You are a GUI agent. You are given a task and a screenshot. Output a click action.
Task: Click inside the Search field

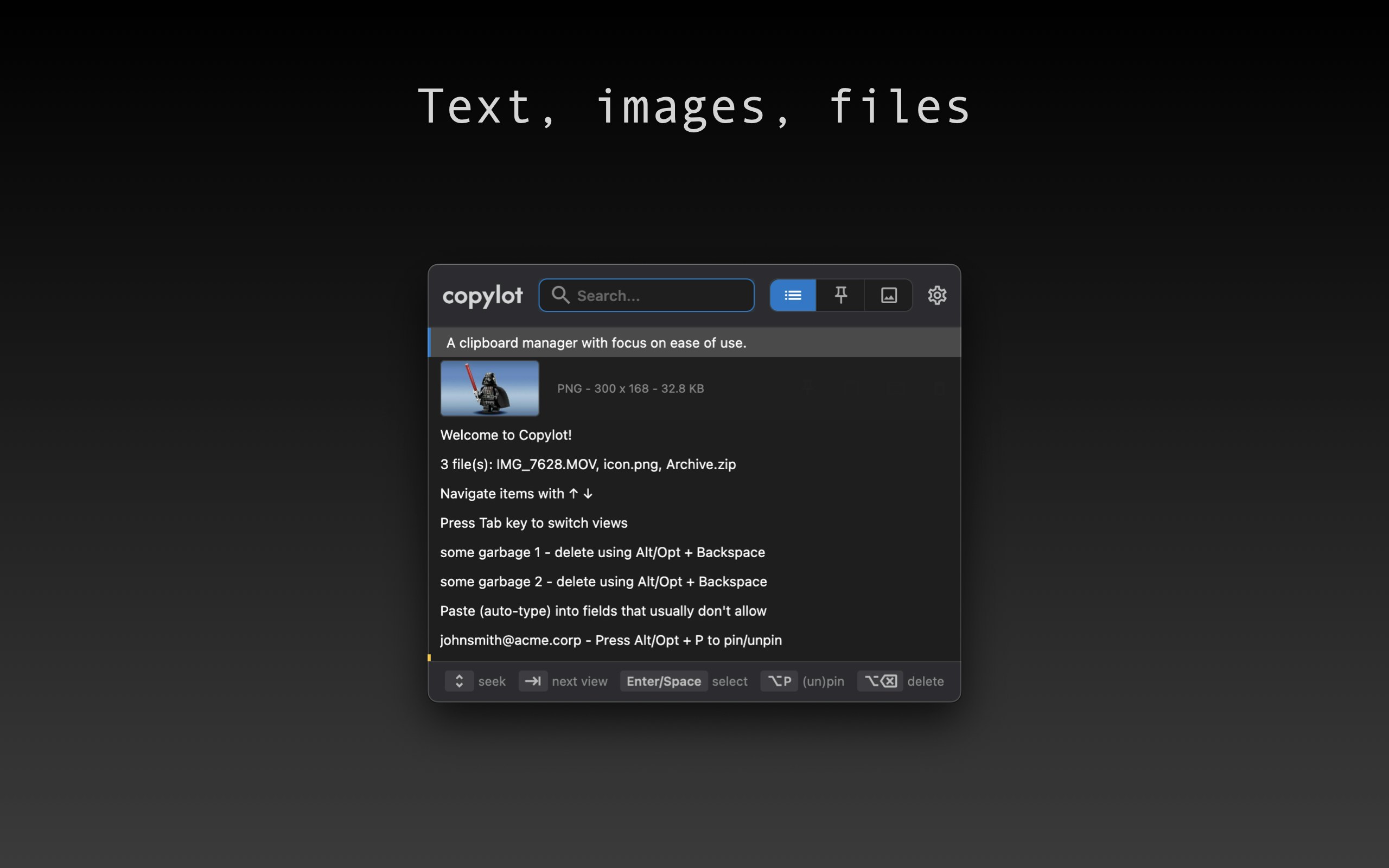pos(646,295)
